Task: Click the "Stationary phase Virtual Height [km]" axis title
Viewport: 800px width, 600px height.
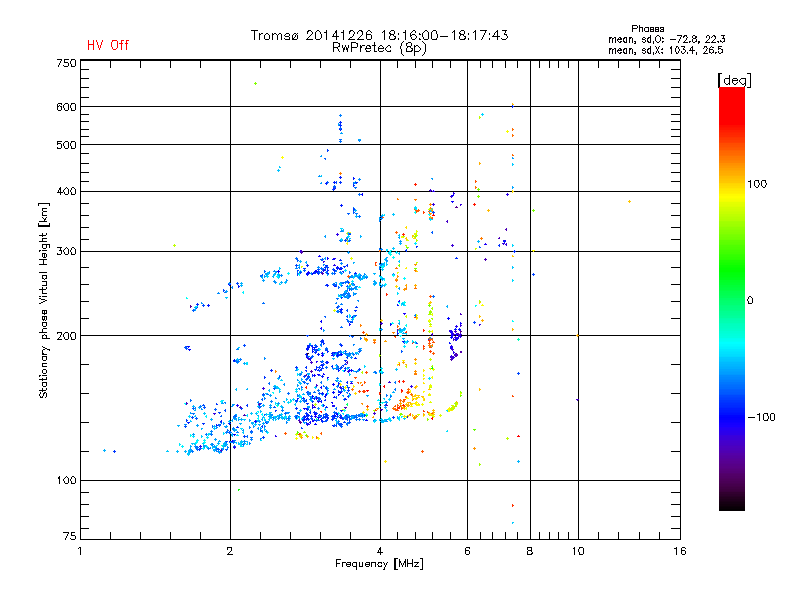Action: pyautogui.click(x=43, y=300)
